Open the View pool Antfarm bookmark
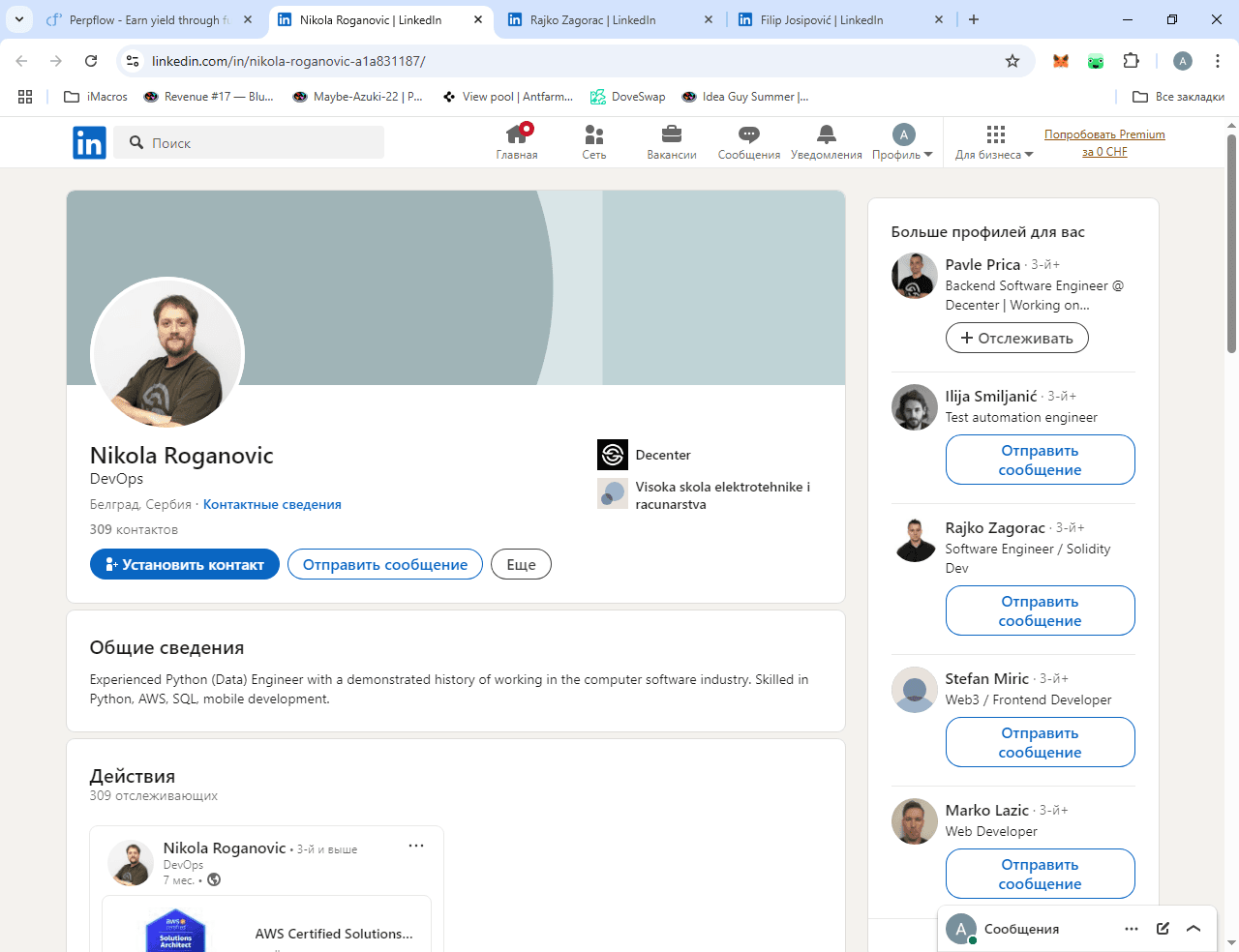Viewport: 1239px width, 952px height. pyautogui.click(x=508, y=97)
